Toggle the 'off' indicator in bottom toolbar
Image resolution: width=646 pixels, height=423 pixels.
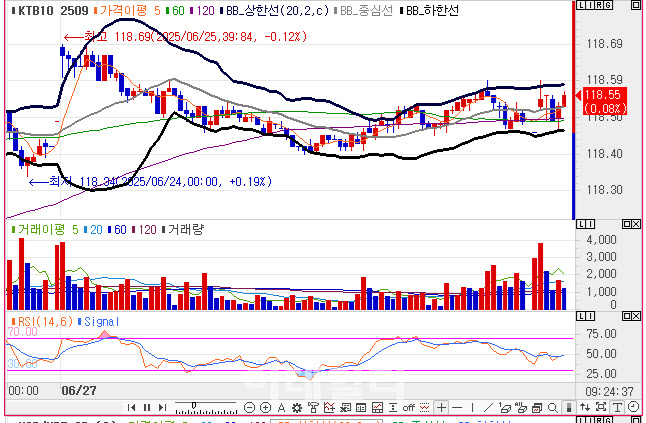pyautogui.click(x=408, y=407)
